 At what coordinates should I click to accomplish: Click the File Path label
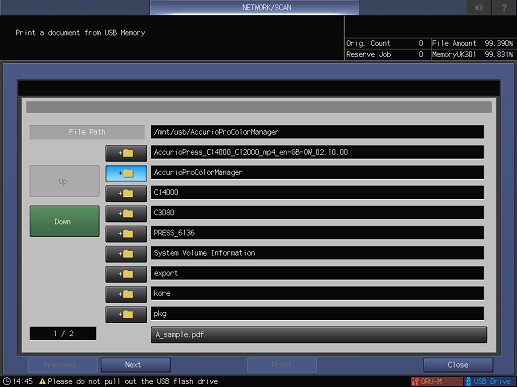87,132
